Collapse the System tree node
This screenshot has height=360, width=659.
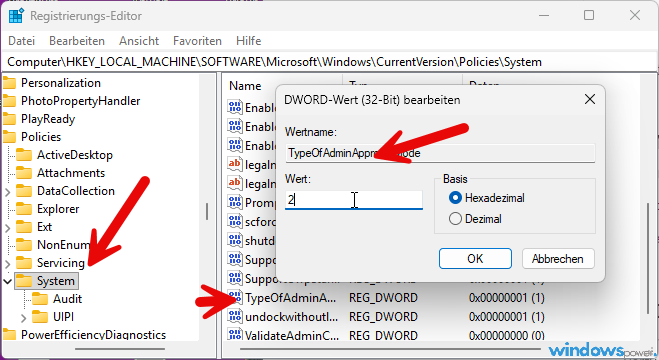(7, 281)
